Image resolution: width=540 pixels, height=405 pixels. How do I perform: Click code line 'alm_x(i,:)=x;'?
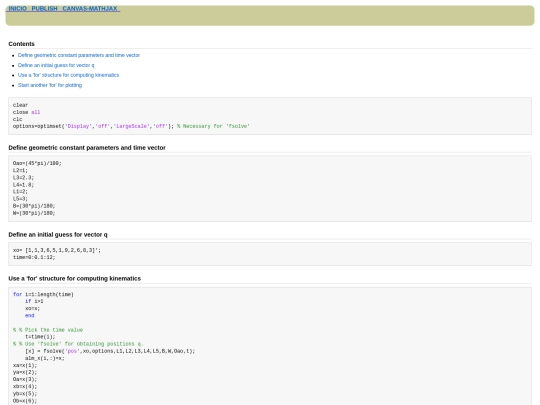[45, 358]
